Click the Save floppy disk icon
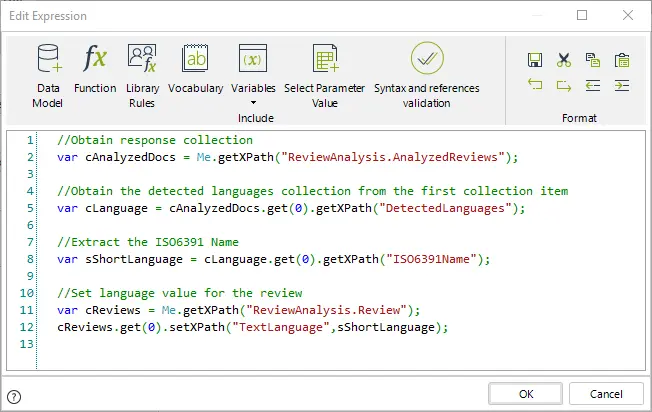652x412 pixels. click(535, 60)
